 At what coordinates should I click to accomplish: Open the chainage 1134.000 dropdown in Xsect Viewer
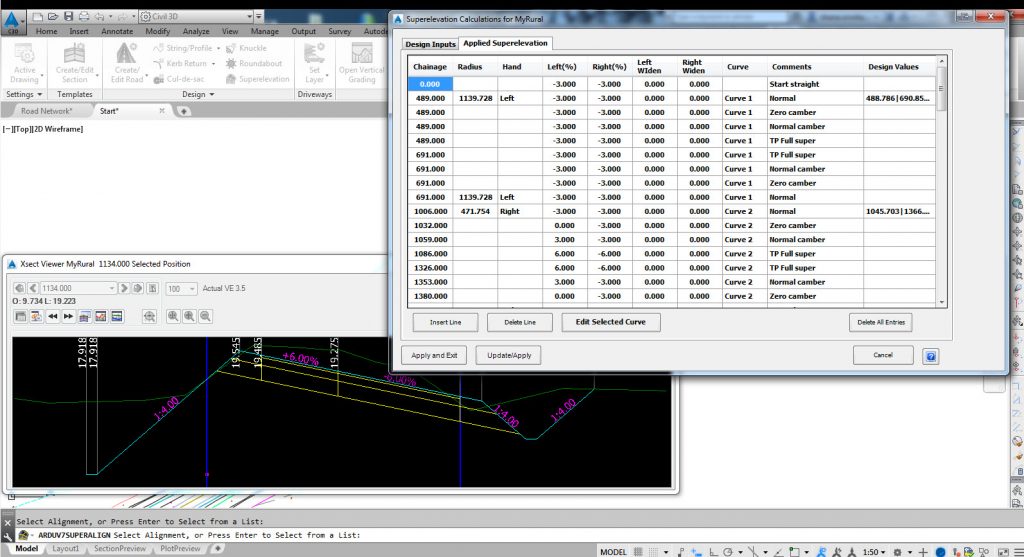point(111,288)
